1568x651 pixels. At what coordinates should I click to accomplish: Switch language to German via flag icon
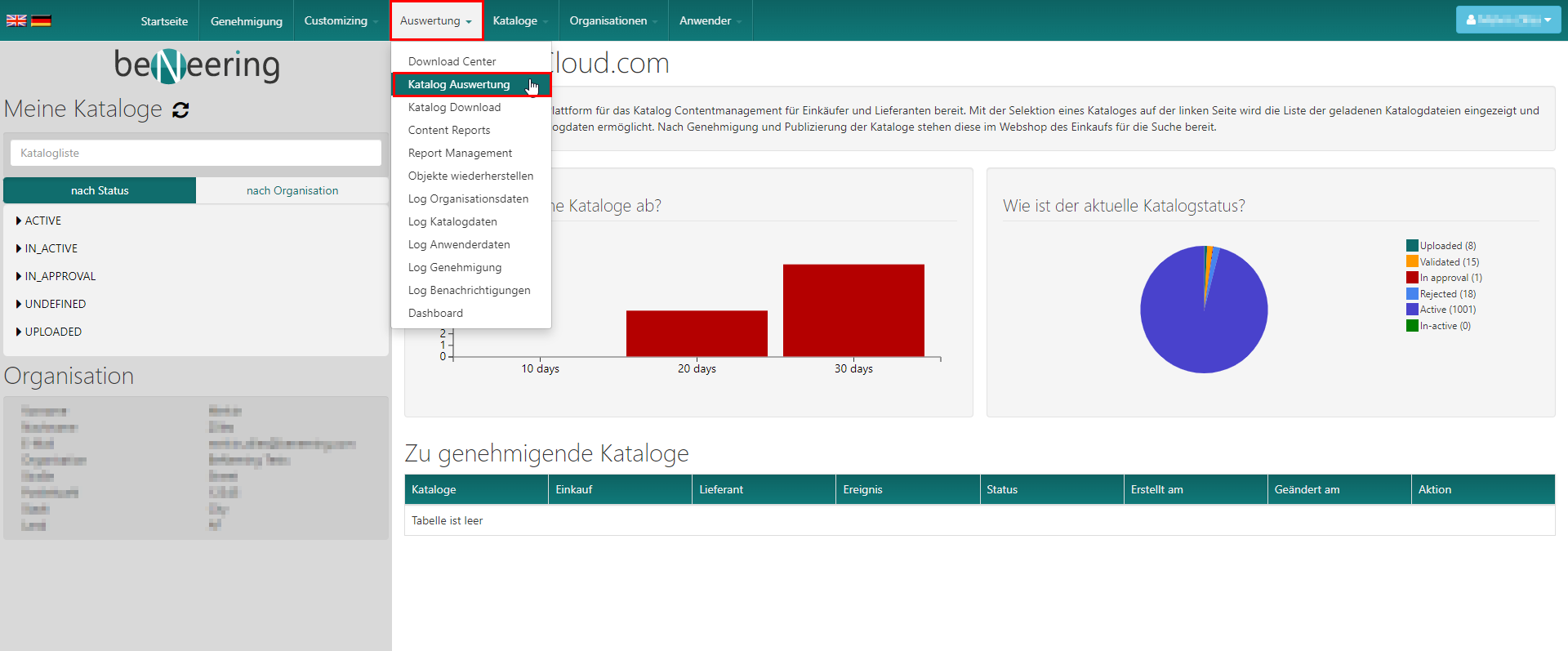point(41,20)
